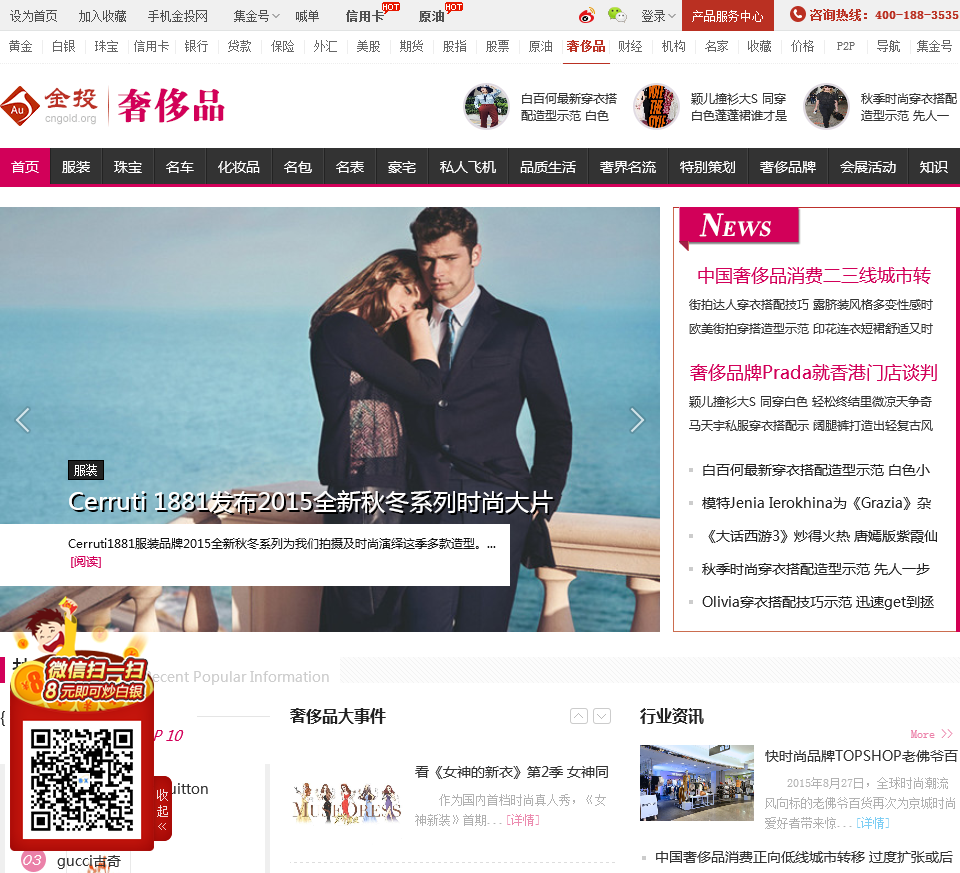Open 中国奢侈品消费二三线城市转 headline
The image size is (960, 873).
click(814, 275)
